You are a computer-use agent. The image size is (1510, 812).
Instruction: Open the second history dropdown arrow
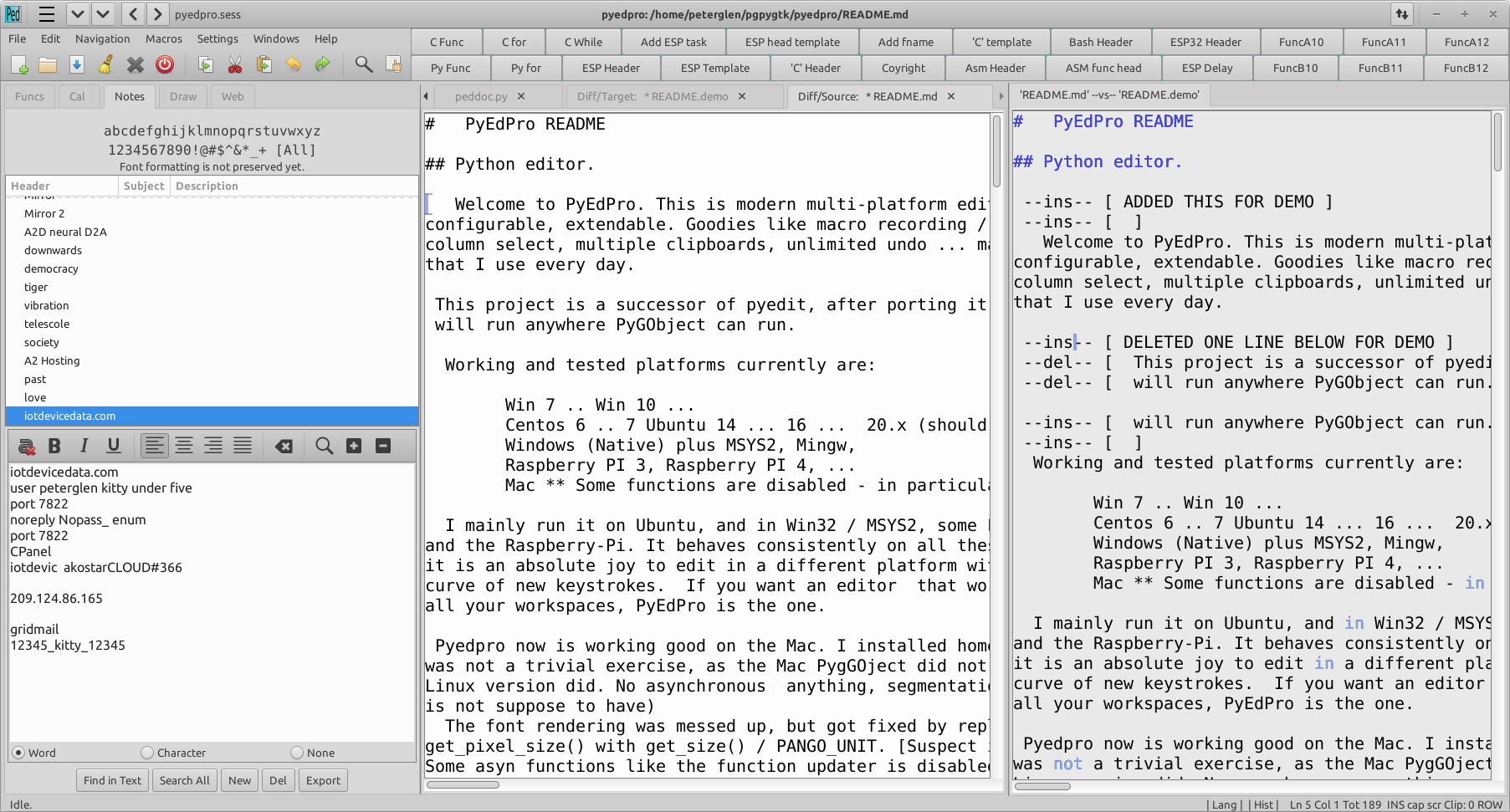click(102, 13)
